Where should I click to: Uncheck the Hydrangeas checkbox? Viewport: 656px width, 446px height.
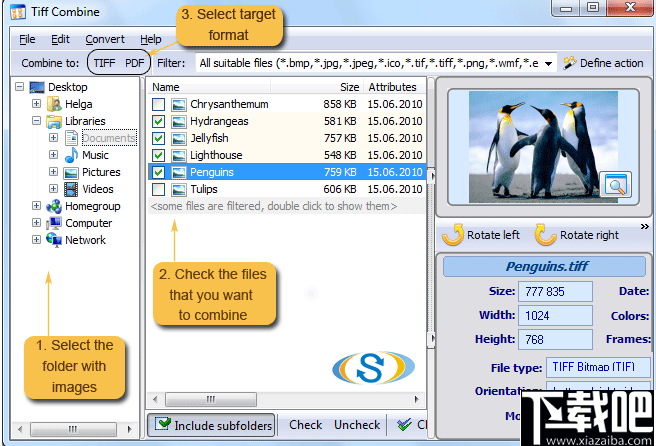coord(159,122)
